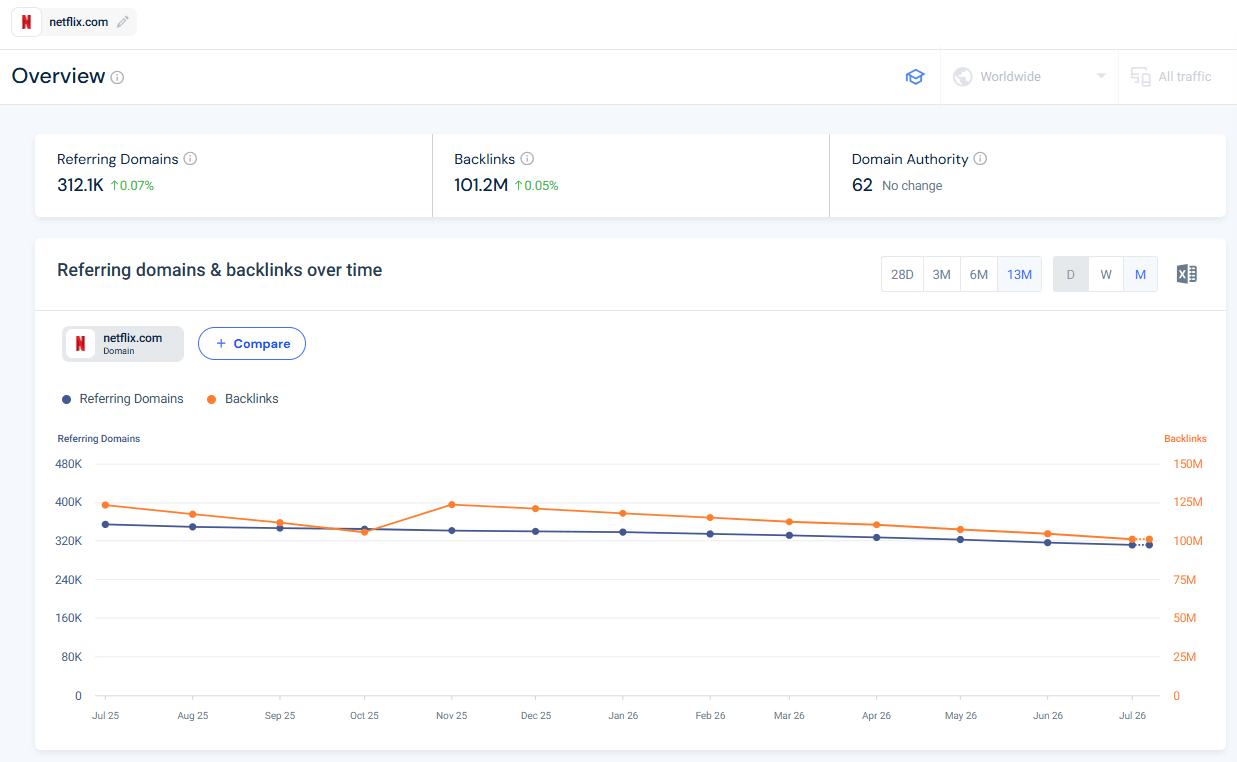This screenshot has height=762, width=1237.
Task: Click 150M axis label
Action: coord(1187,464)
